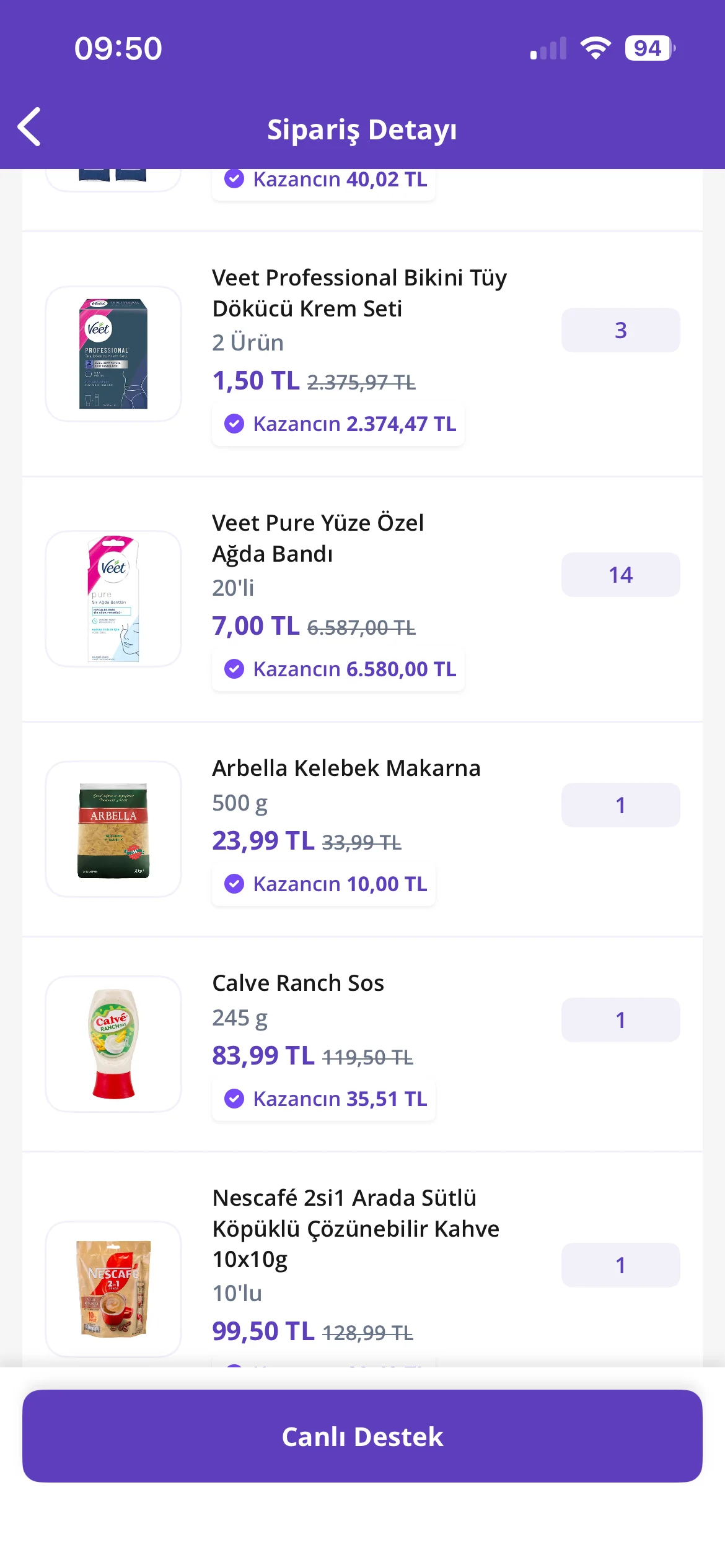Image resolution: width=725 pixels, height=1568 pixels.
Task: Tap Wi-Fi icon in status bar
Action: pyautogui.click(x=595, y=48)
